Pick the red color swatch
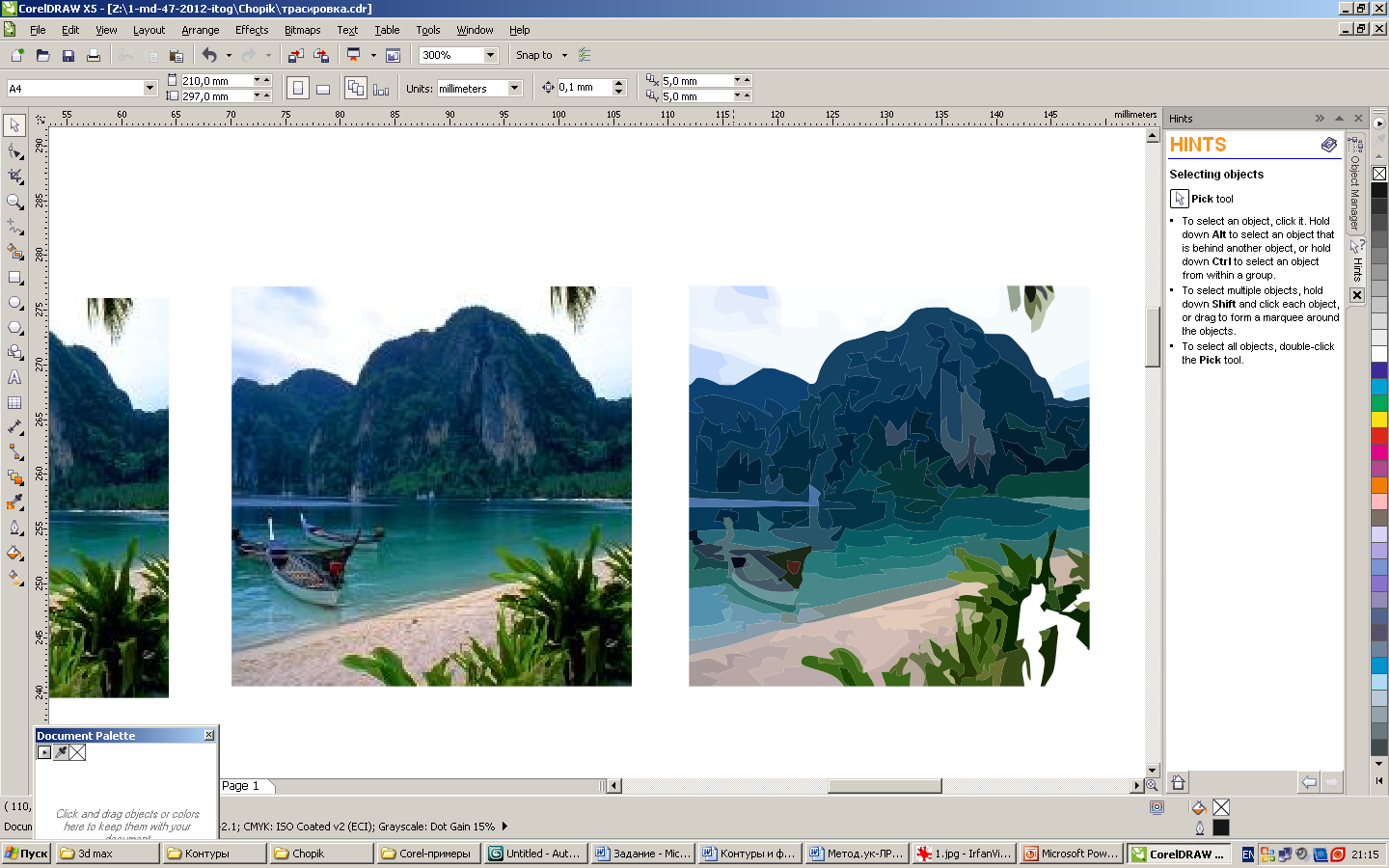 click(1379, 435)
